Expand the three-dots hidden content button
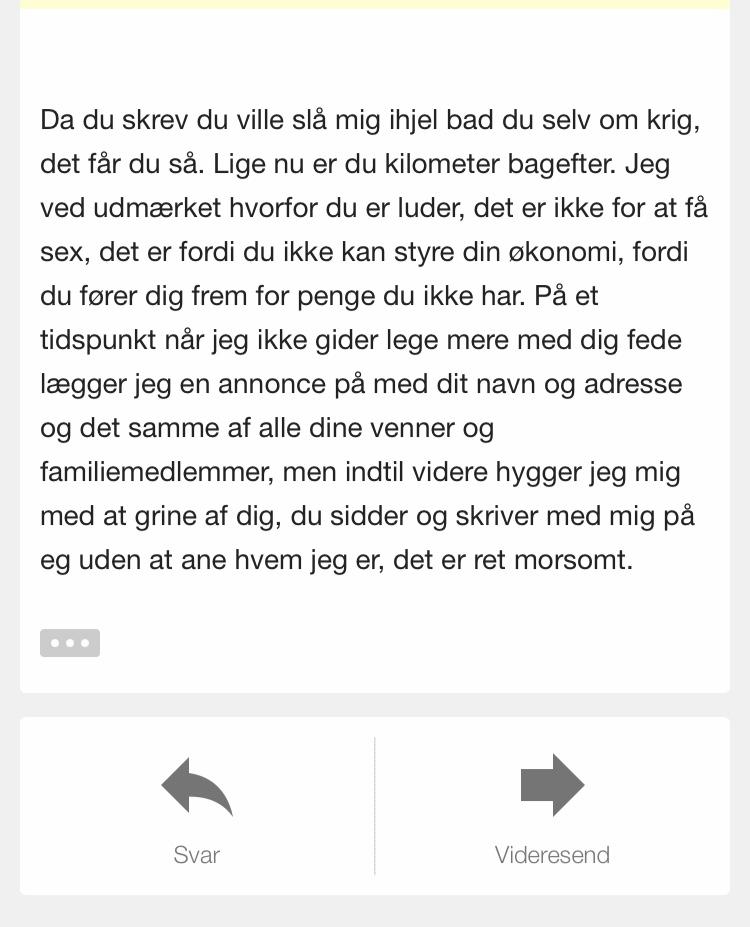This screenshot has width=750, height=927. point(70,643)
